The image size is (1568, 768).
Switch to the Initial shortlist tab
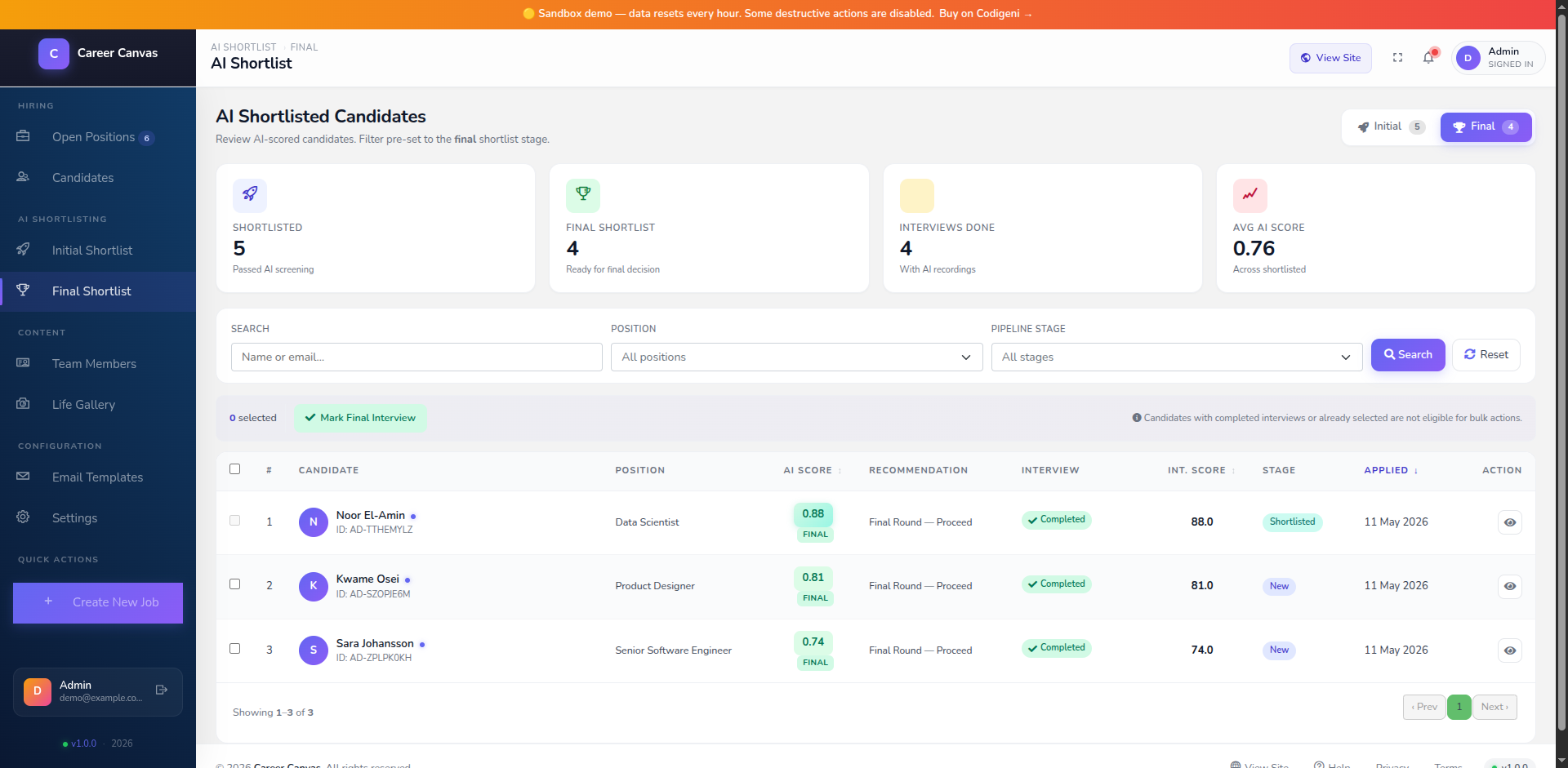(1391, 127)
